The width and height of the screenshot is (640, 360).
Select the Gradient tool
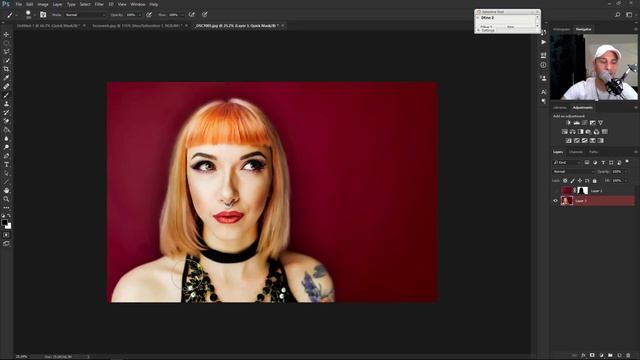(x=6, y=130)
